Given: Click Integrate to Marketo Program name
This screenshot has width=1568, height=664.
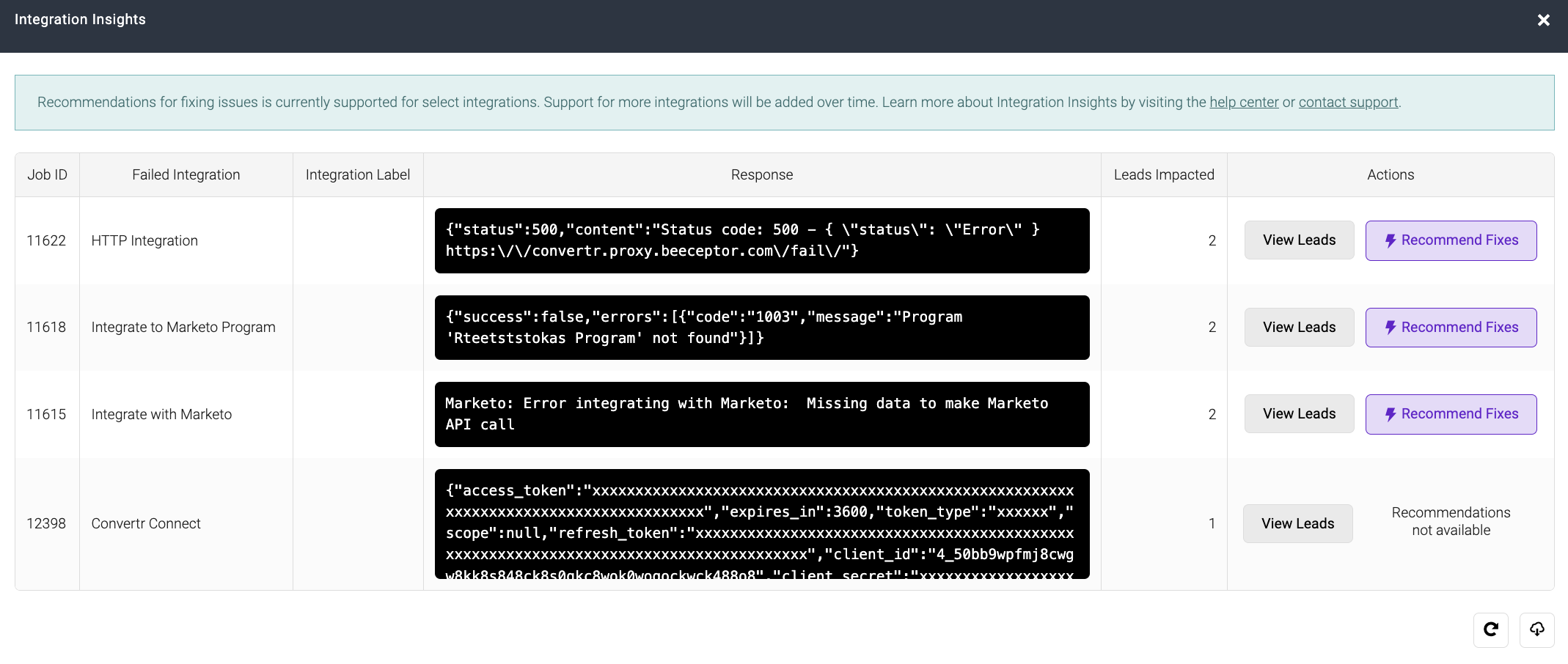Looking at the screenshot, I should click(x=183, y=328).
